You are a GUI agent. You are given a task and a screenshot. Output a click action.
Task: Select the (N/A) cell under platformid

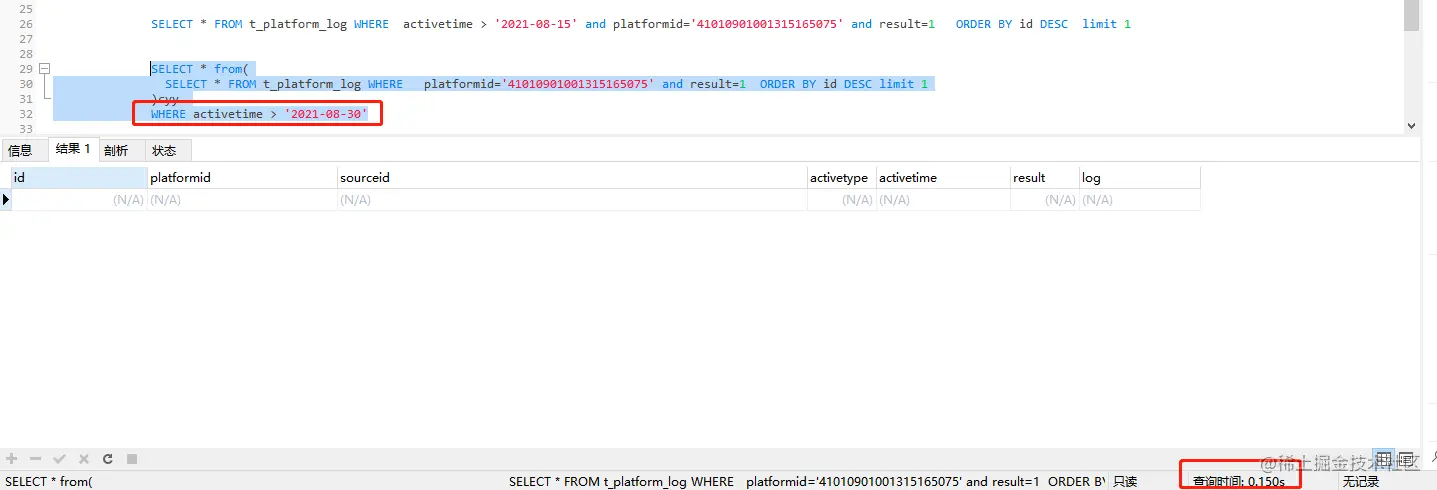(242, 200)
